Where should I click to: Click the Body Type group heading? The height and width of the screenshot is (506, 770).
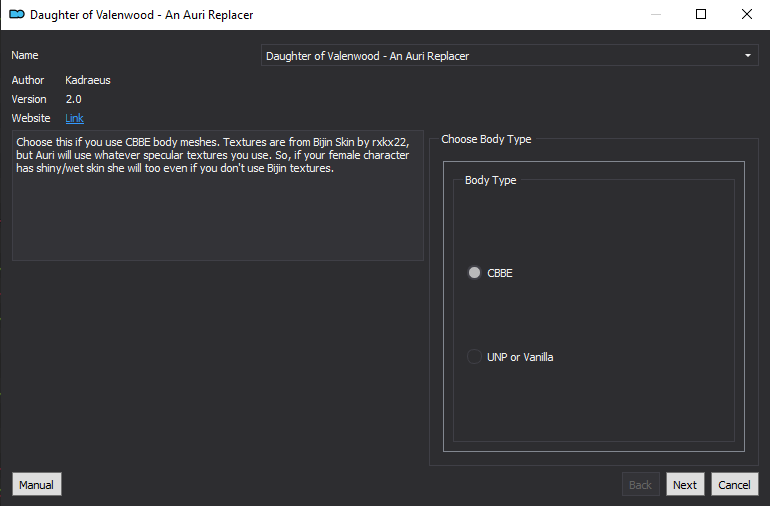pyautogui.click(x=490, y=180)
